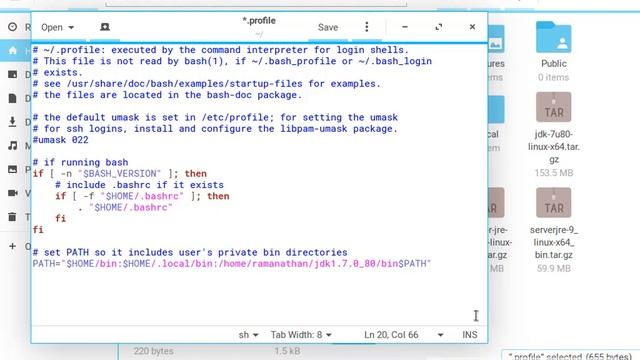Click the "59.9 MB" size label

tap(553, 269)
